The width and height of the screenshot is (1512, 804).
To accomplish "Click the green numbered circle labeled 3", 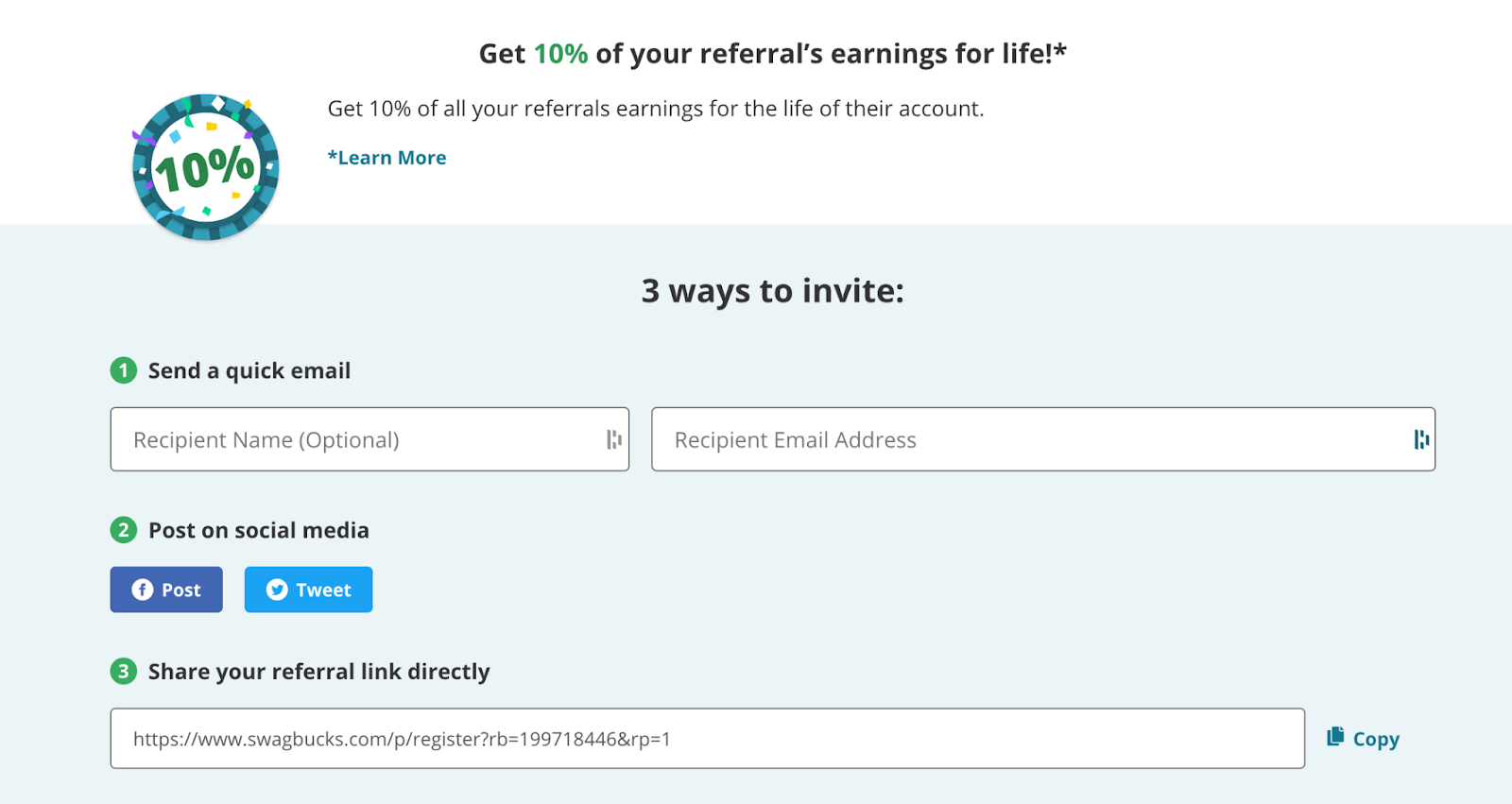I will pos(123,671).
